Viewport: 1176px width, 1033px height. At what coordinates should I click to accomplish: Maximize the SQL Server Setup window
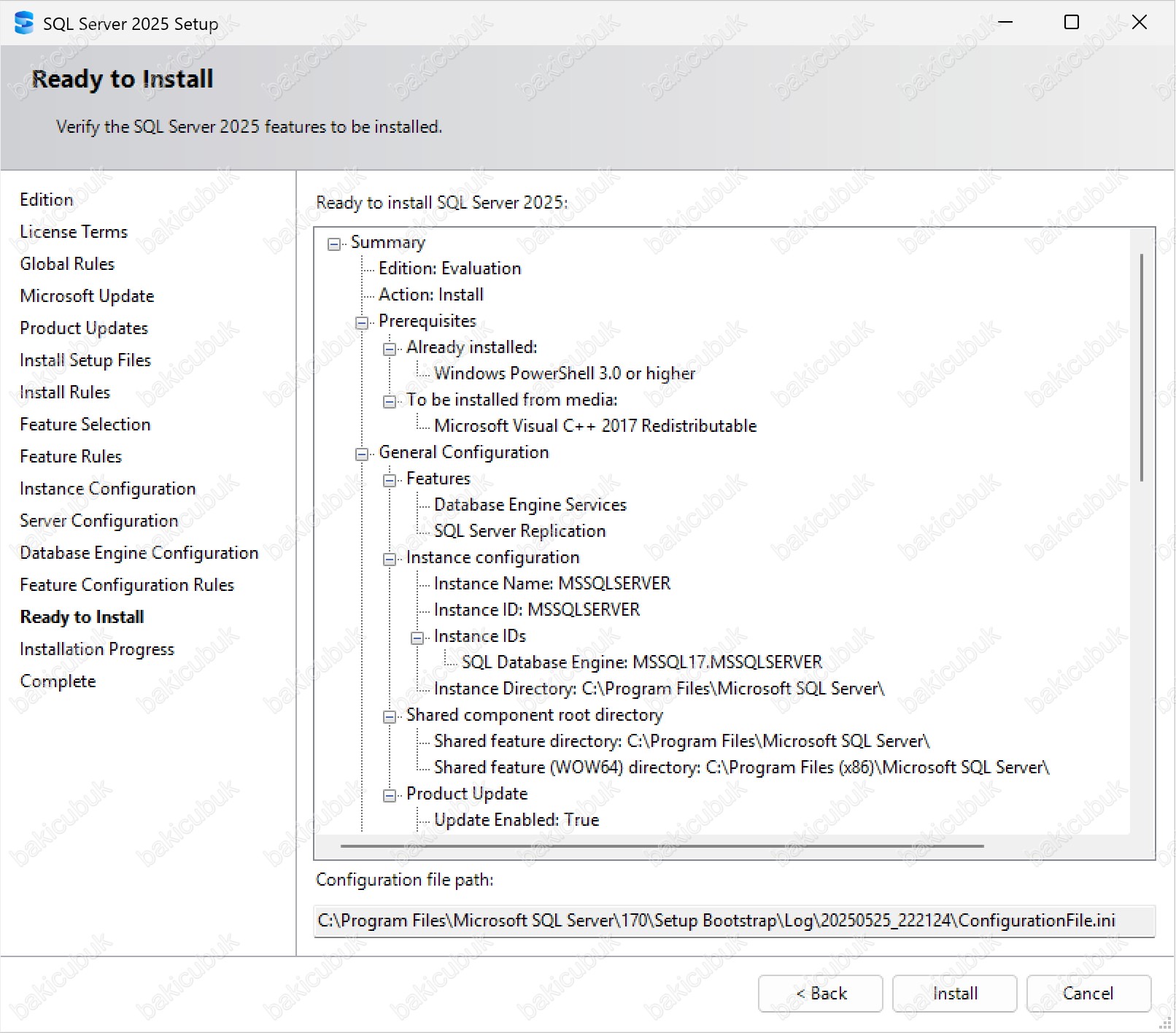[1072, 23]
